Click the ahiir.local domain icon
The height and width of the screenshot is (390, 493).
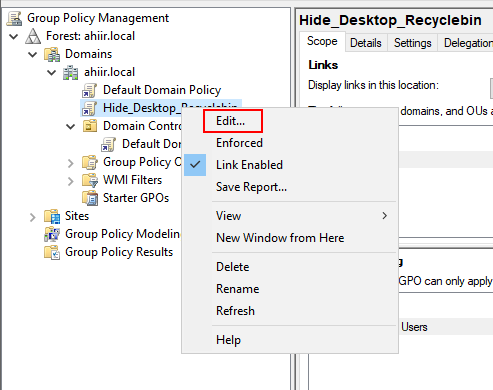(71, 72)
